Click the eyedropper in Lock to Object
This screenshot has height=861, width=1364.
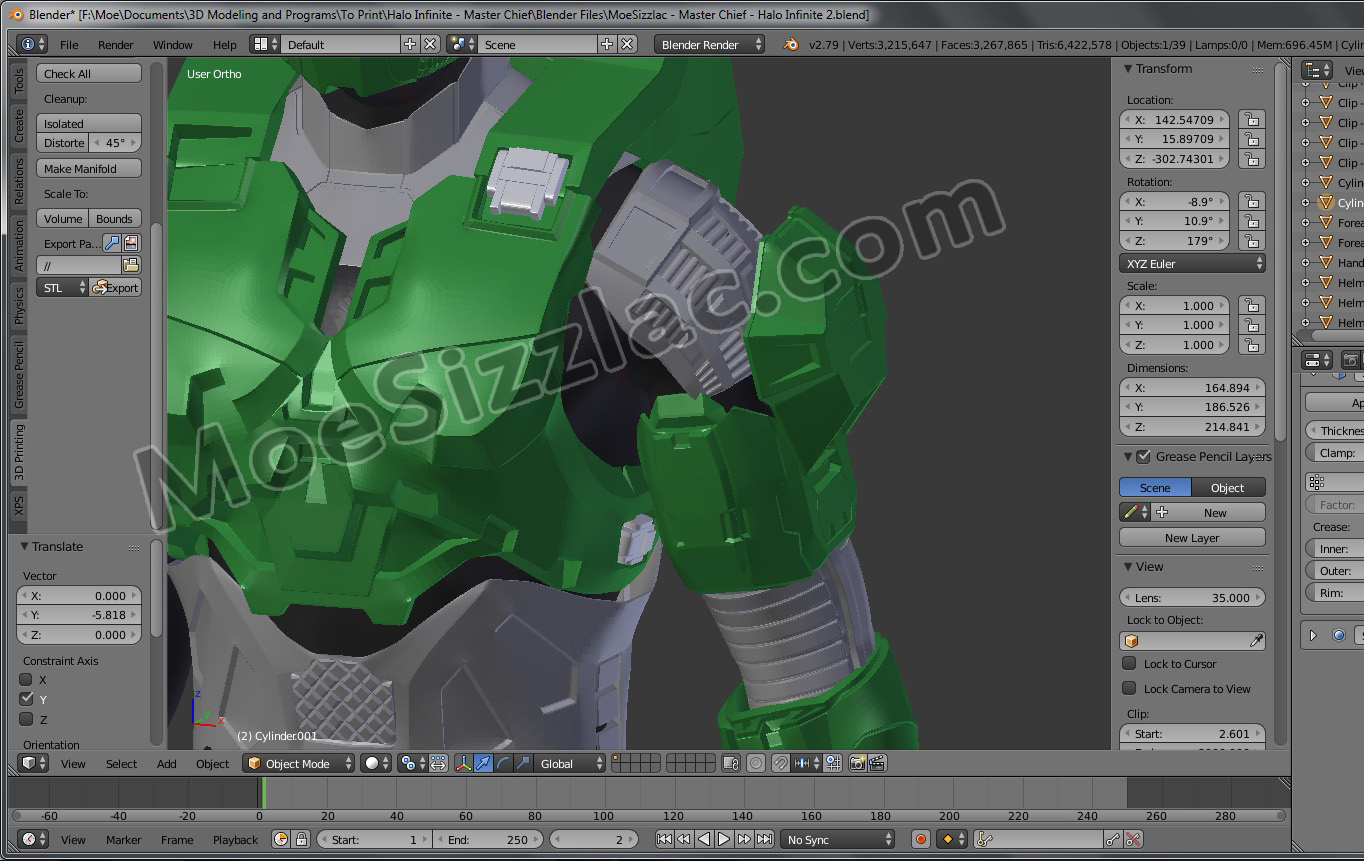(1256, 641)
